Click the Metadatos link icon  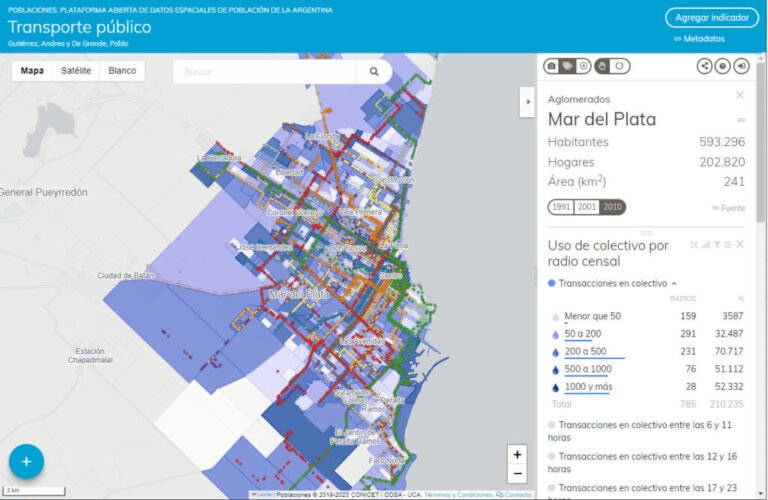coord(677,39)
